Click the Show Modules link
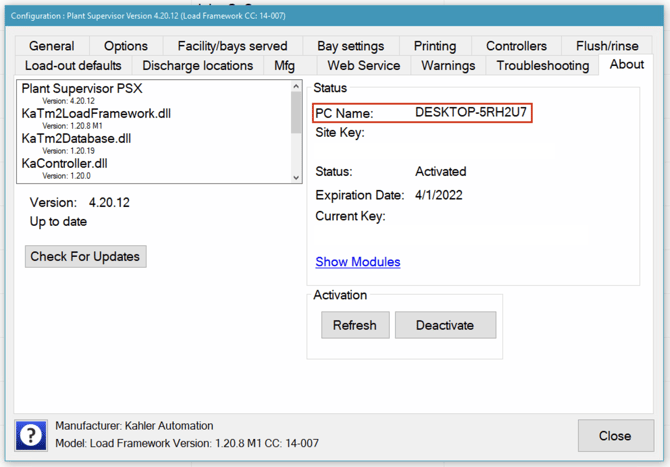Image resolution: width=670 pixels, height=467 pixels. [x=358, y=262]
